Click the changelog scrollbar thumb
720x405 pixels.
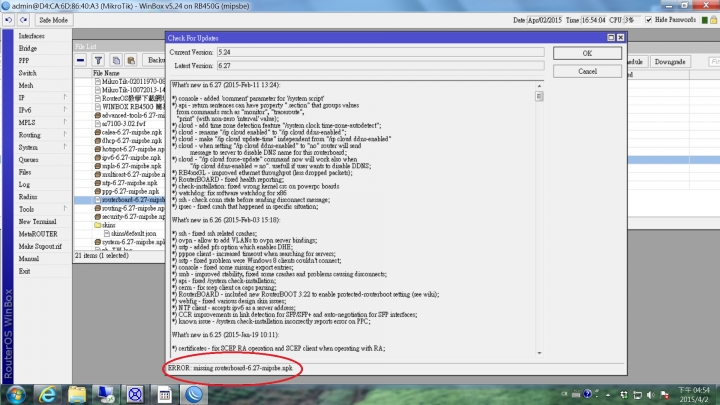click(x=539, y=96)
